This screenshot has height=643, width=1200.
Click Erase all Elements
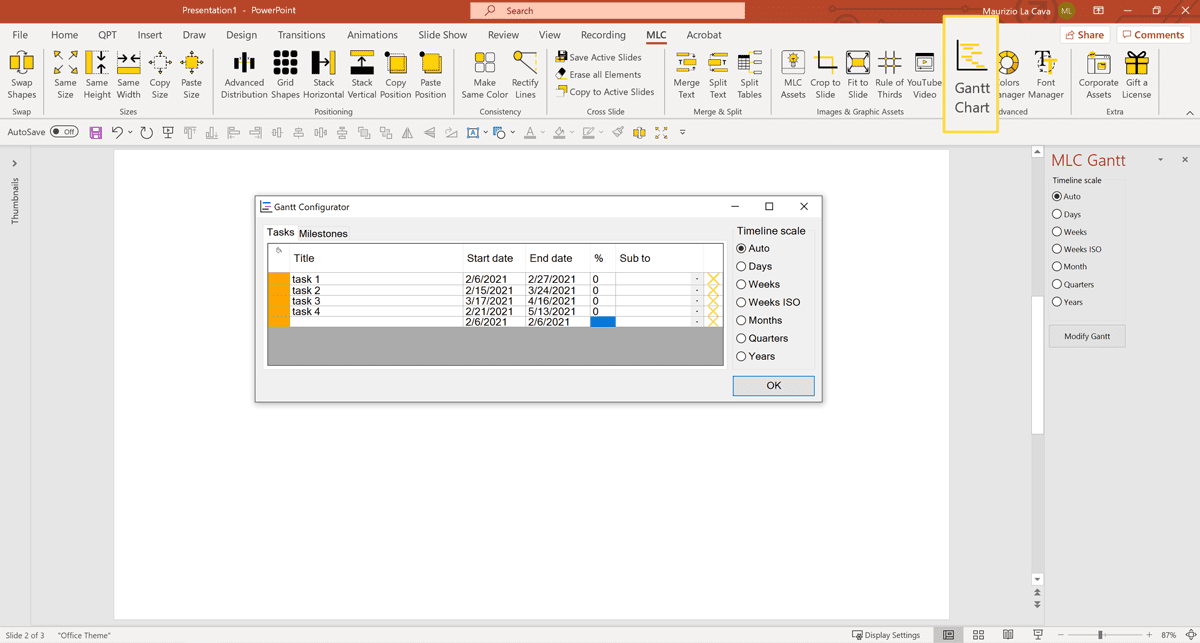[x=599, y=74]
